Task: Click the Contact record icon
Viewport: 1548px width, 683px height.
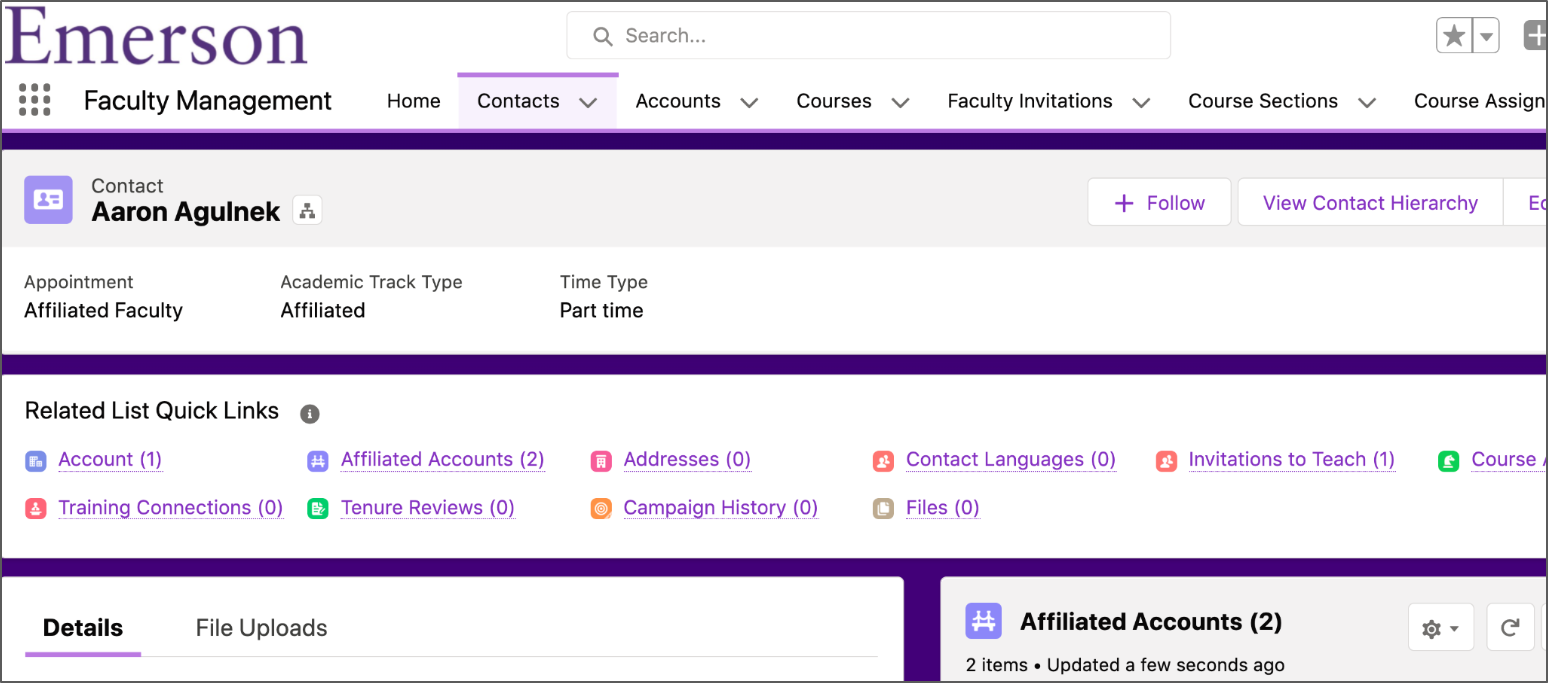Action: point(48,199)
